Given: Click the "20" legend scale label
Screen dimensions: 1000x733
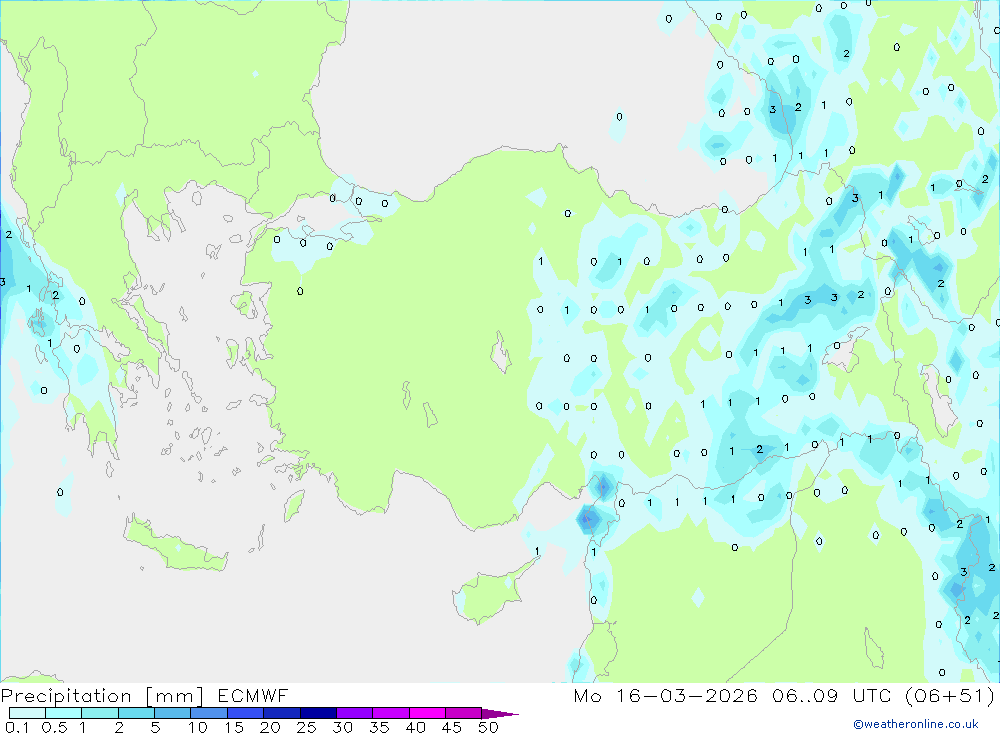Looking at the screenshot, I should pyautogui.click(x=270, y=727).
